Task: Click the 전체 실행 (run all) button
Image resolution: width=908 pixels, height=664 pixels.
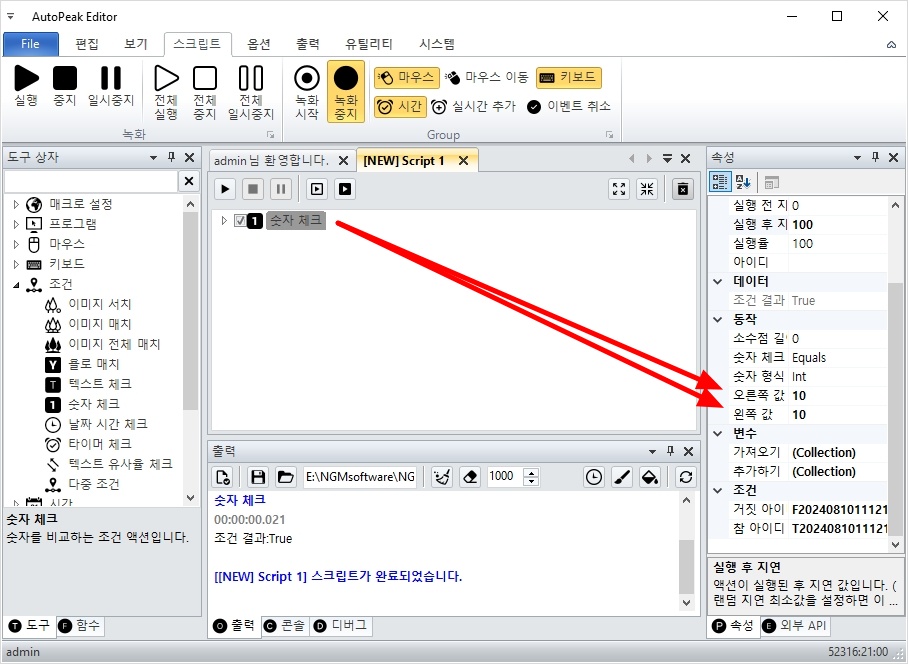Action: coord(166,92)
